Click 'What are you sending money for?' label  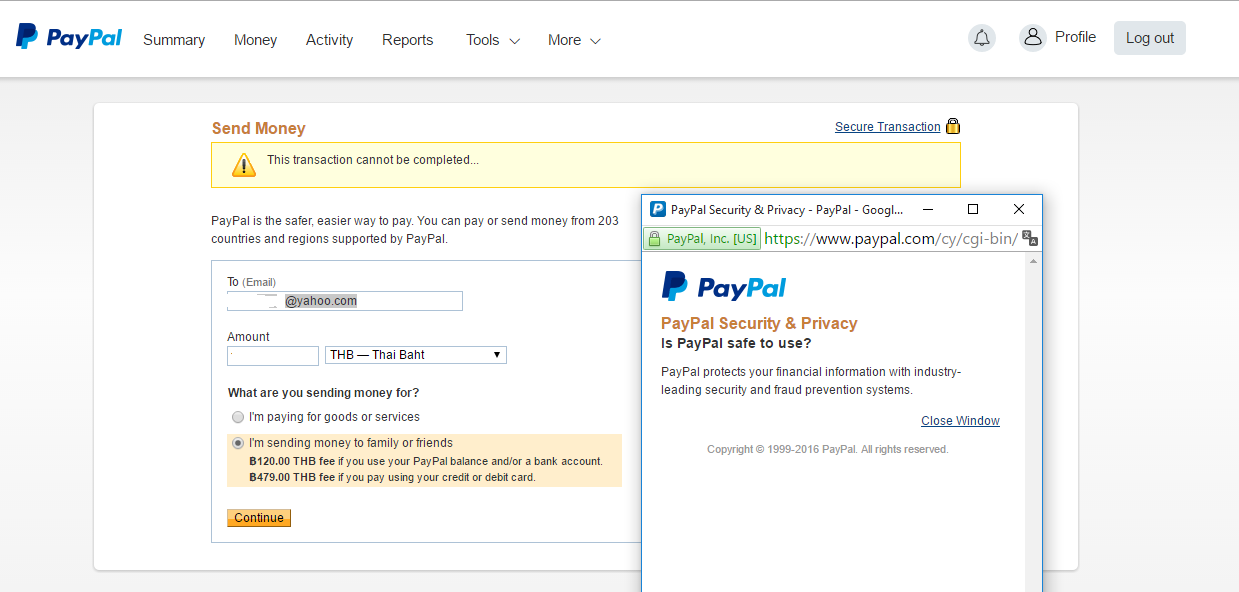(x=324, y=393)
